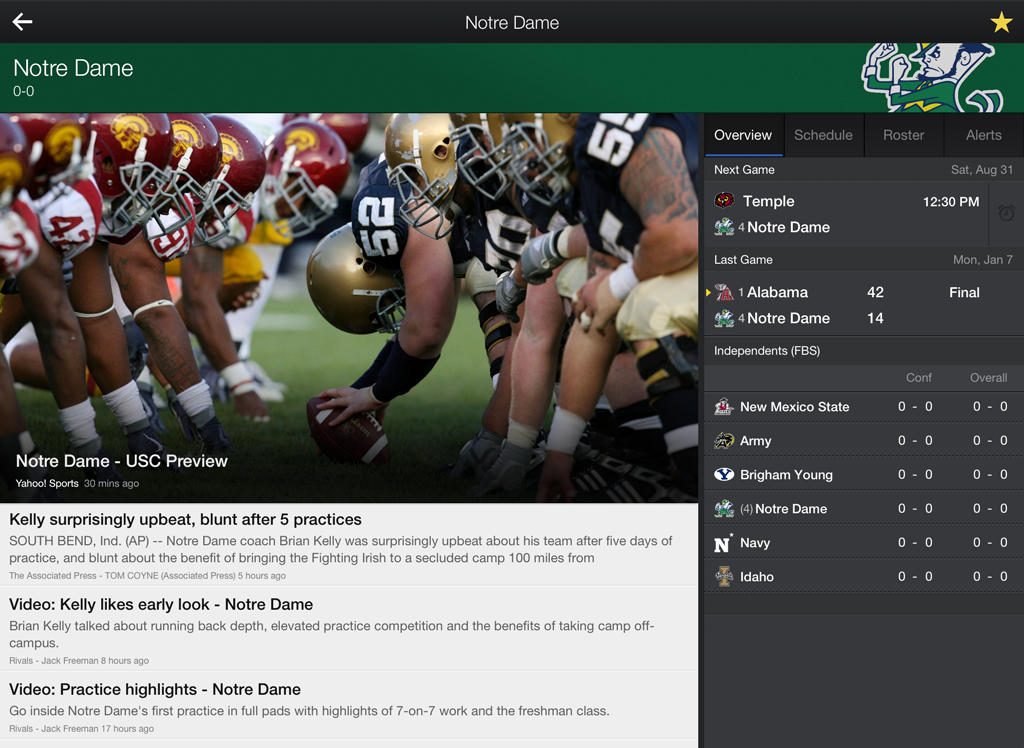Image resolution: width=1024 pixels, height=748 pixels.
Task: Click the Sat, Aug 31 date label
Action: coord(982,170)
